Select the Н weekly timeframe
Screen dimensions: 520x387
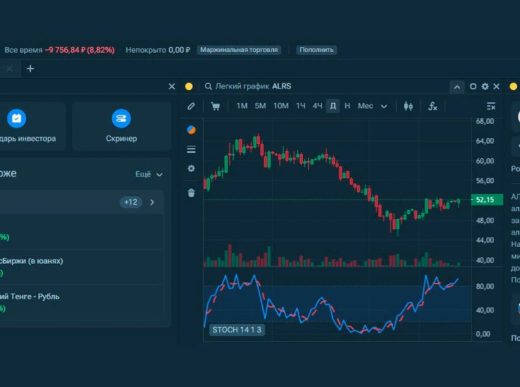tap(347, 106)
